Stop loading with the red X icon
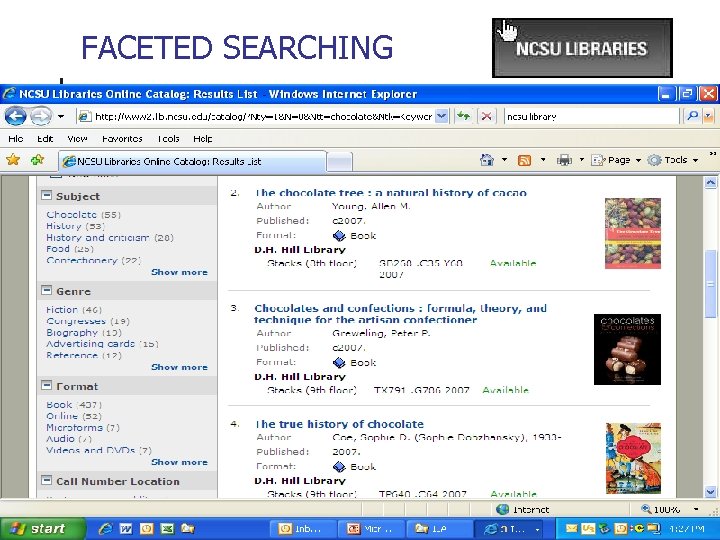 486,117
